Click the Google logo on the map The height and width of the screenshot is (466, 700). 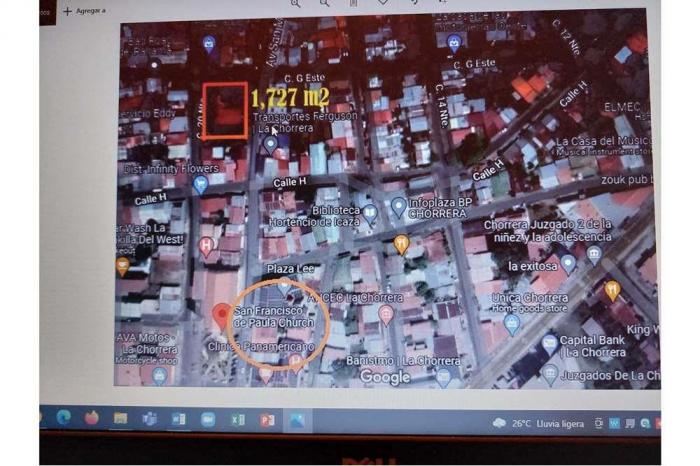tap(385, 377)
